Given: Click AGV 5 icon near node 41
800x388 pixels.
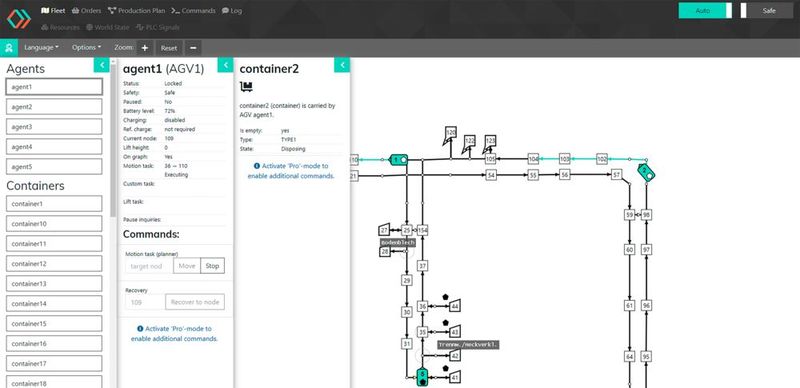Looking at the screenshot, I should point(422,377).
